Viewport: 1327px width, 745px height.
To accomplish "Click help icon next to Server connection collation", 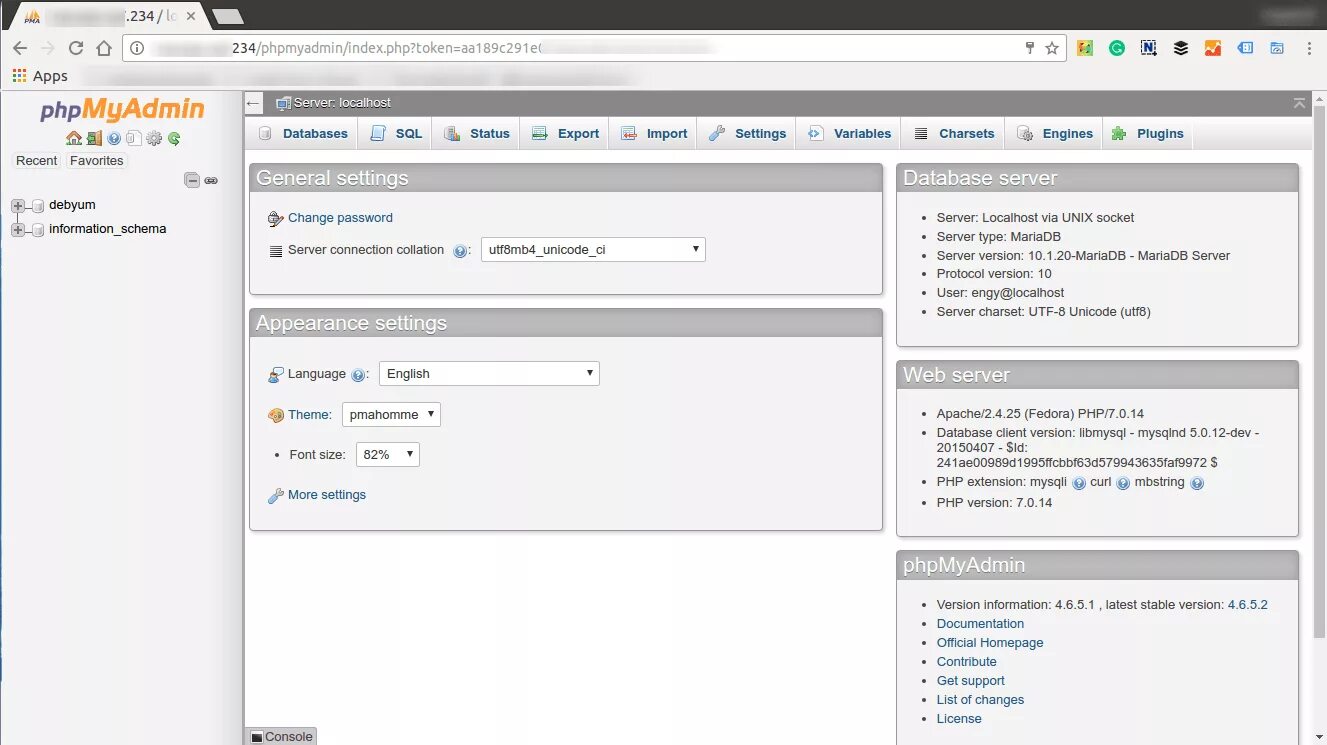I will 460,251.
